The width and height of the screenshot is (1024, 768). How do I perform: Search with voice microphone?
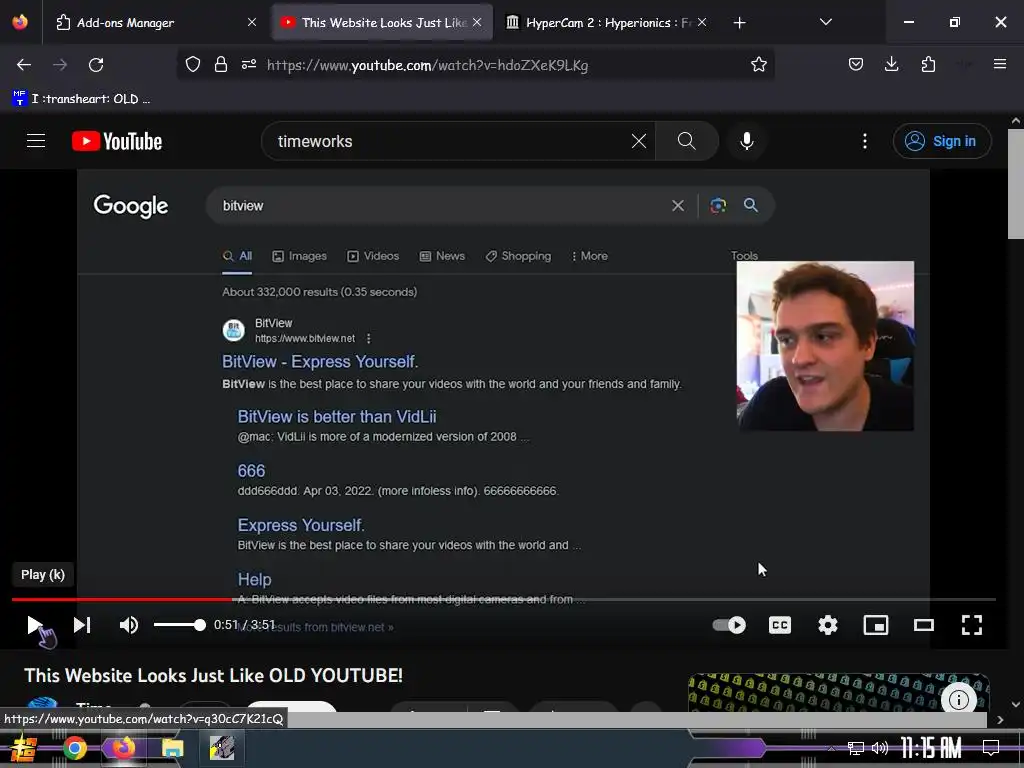[x=746, y=141]
